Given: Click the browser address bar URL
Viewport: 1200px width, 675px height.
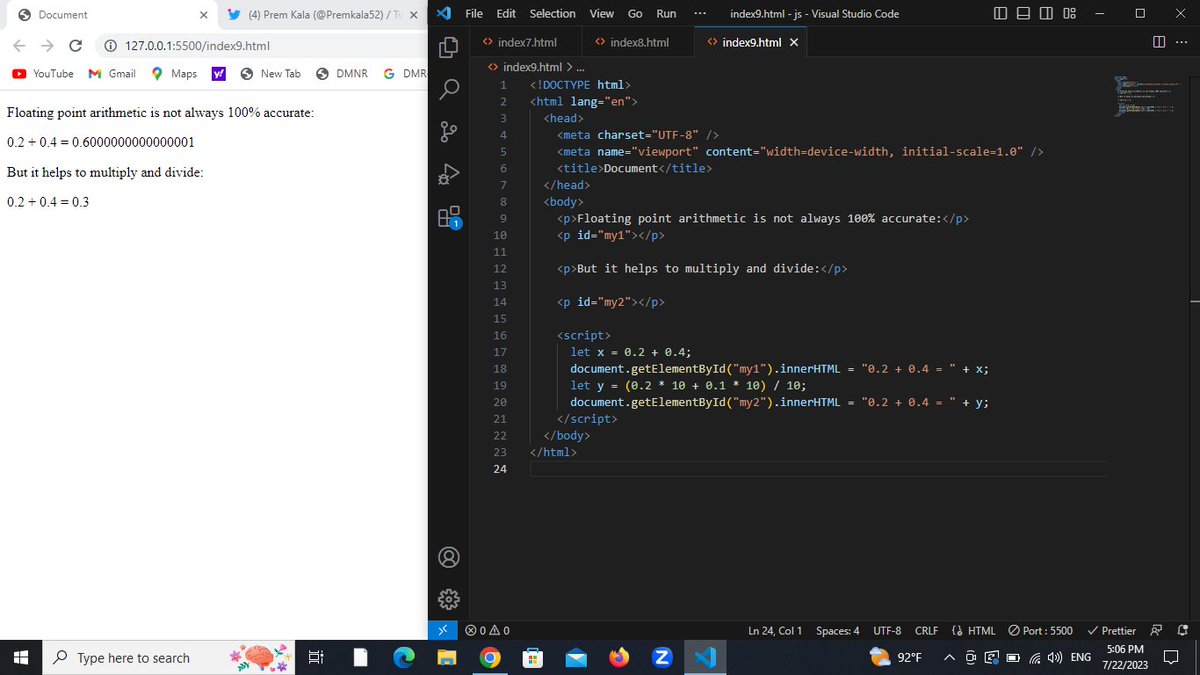Looking at the screenshot, I should [x=197, y=46].
